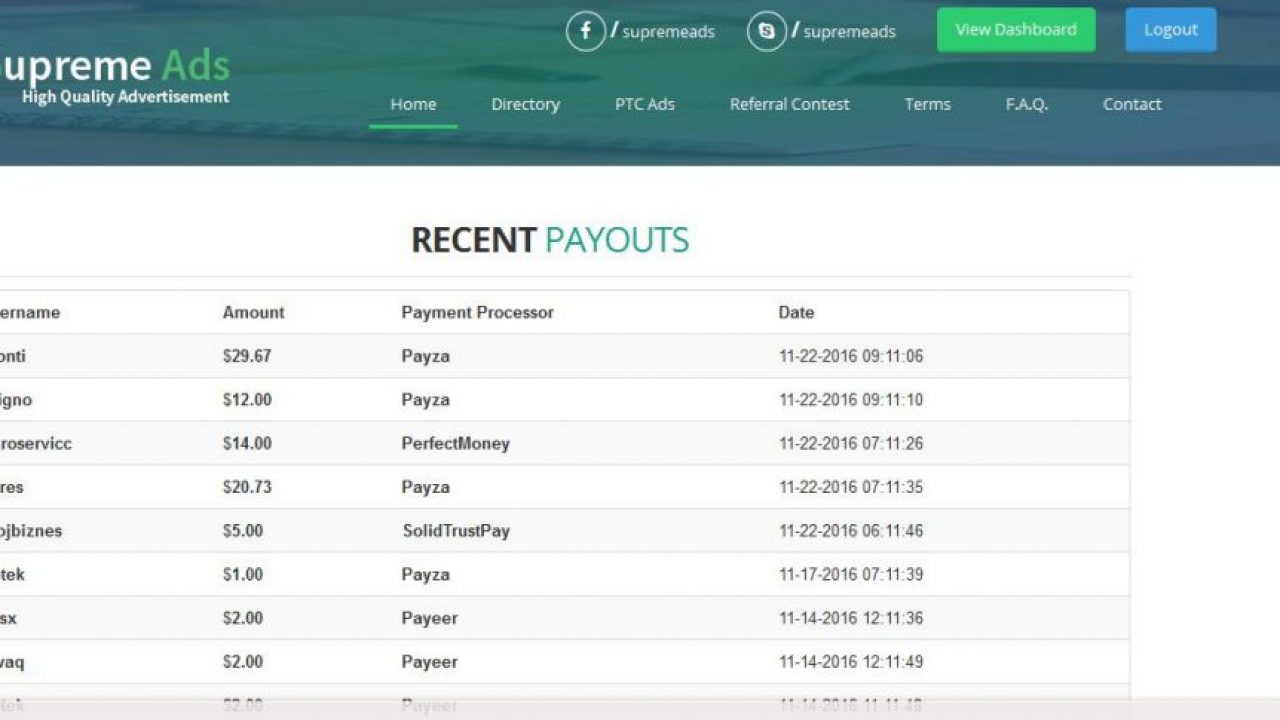
Task: Click the Facebook circle icon
Action: point(586,31)
